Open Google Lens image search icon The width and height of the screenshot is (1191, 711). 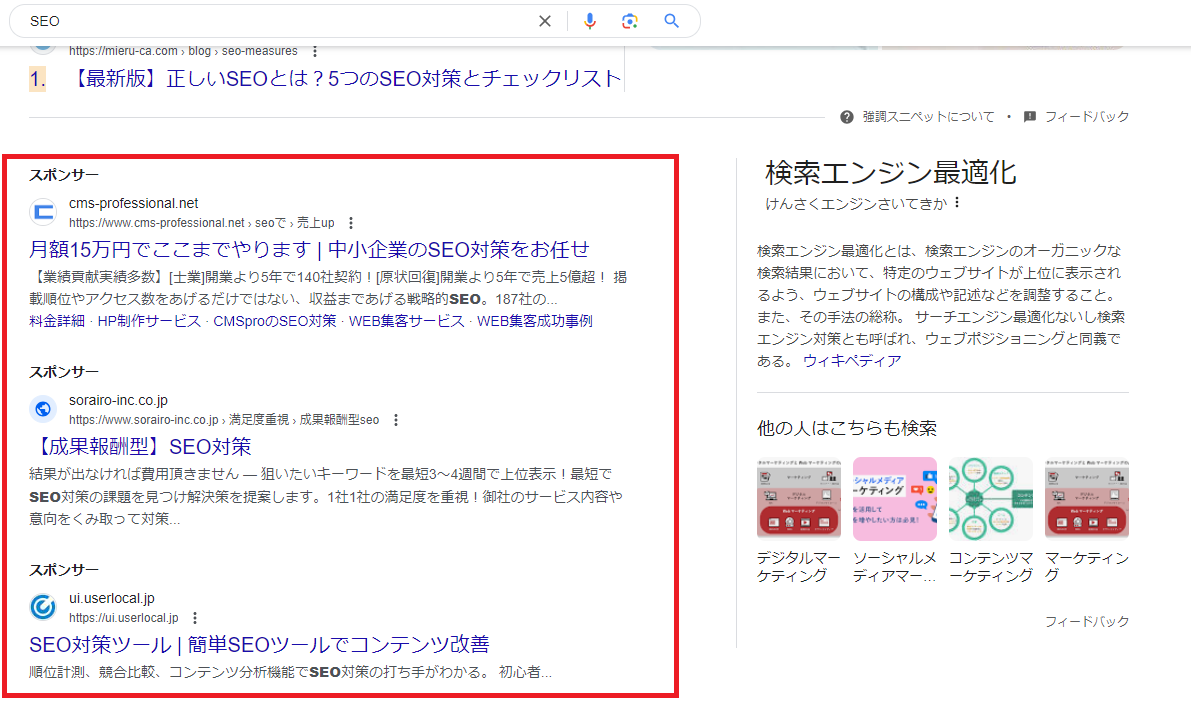[x=630, y=21]
